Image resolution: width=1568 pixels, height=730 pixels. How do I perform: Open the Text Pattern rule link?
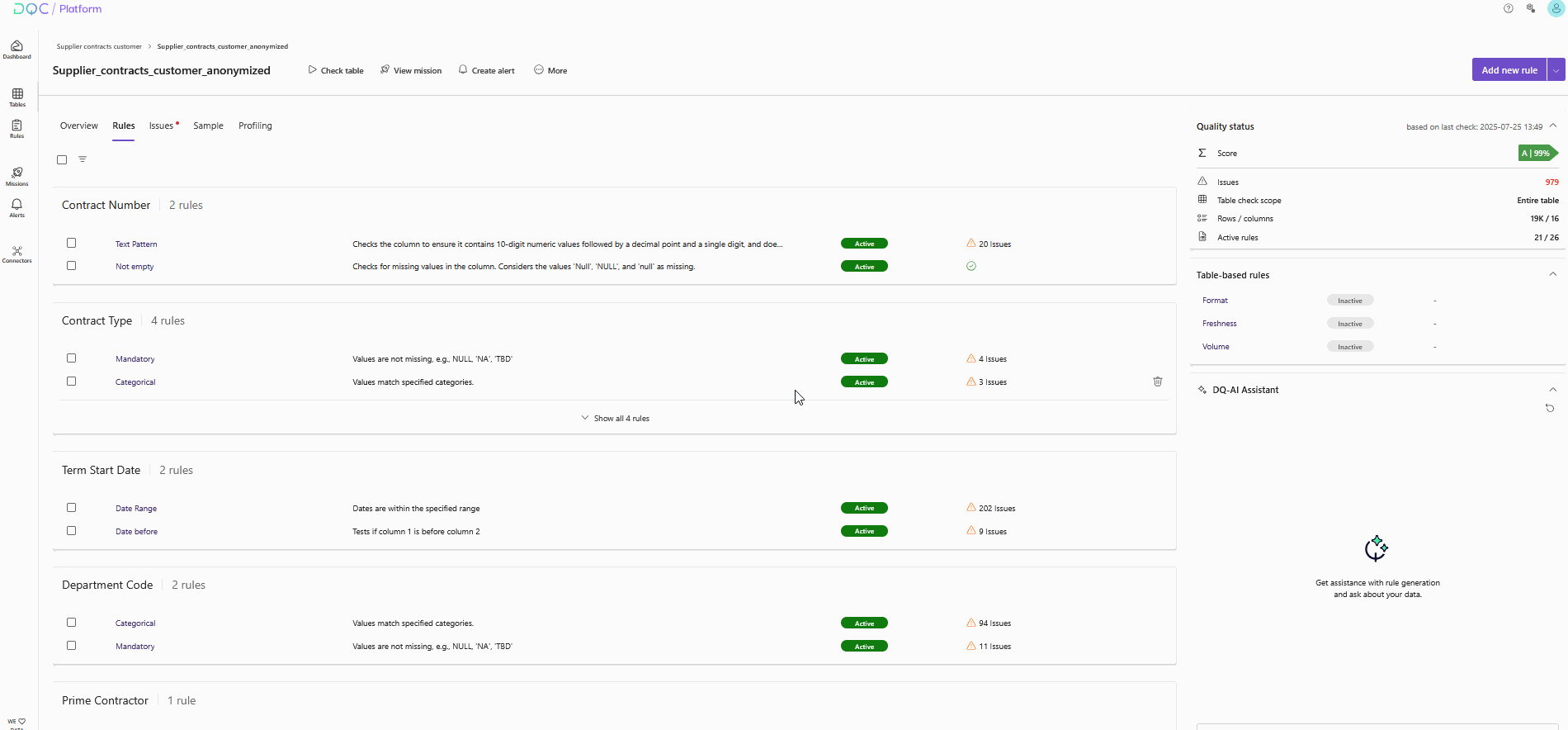(x=136, y=244)
